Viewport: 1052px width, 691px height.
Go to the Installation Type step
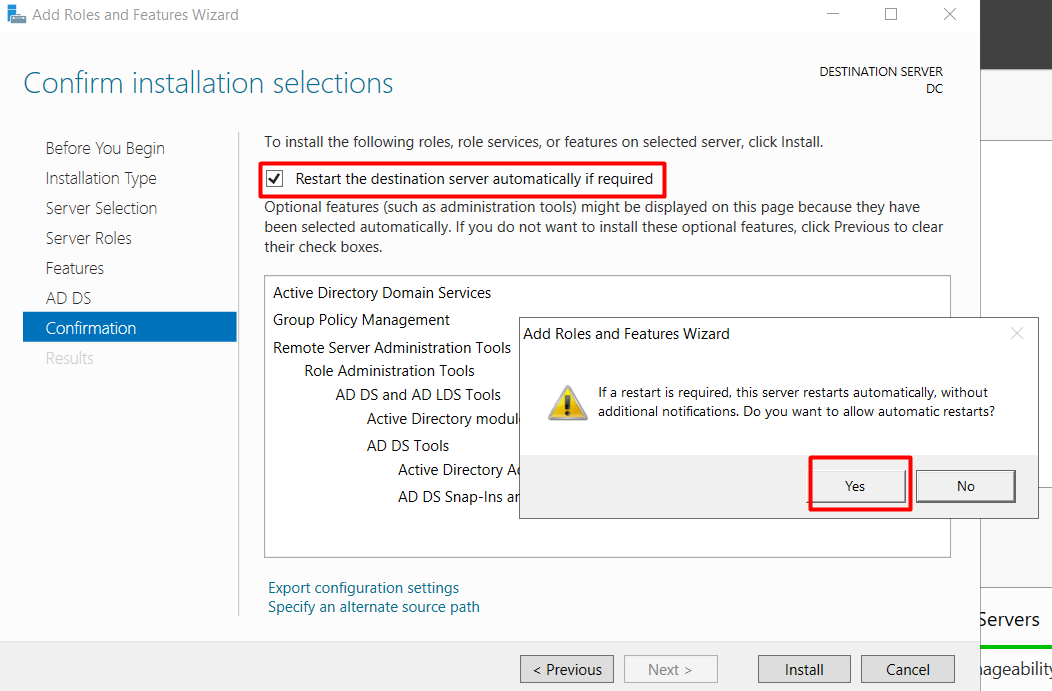point(101,178)
